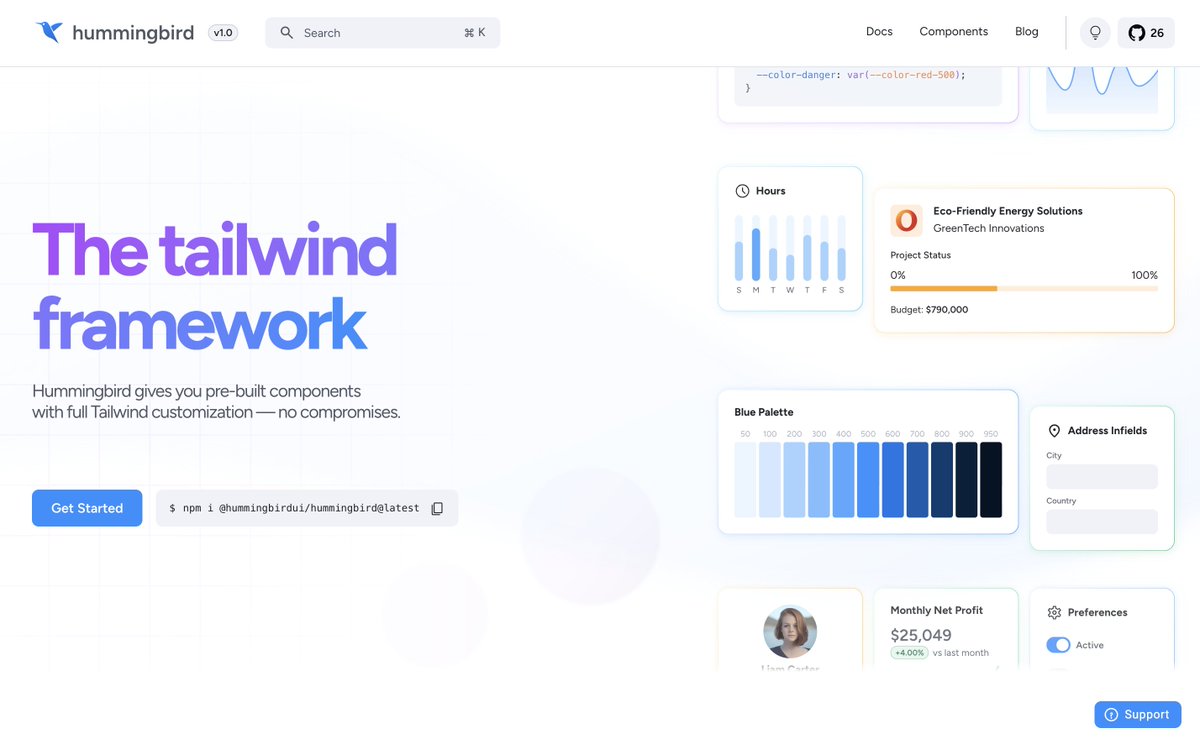
Task: Click the hummingbird bird logo icon
Action: click(48, 32)
